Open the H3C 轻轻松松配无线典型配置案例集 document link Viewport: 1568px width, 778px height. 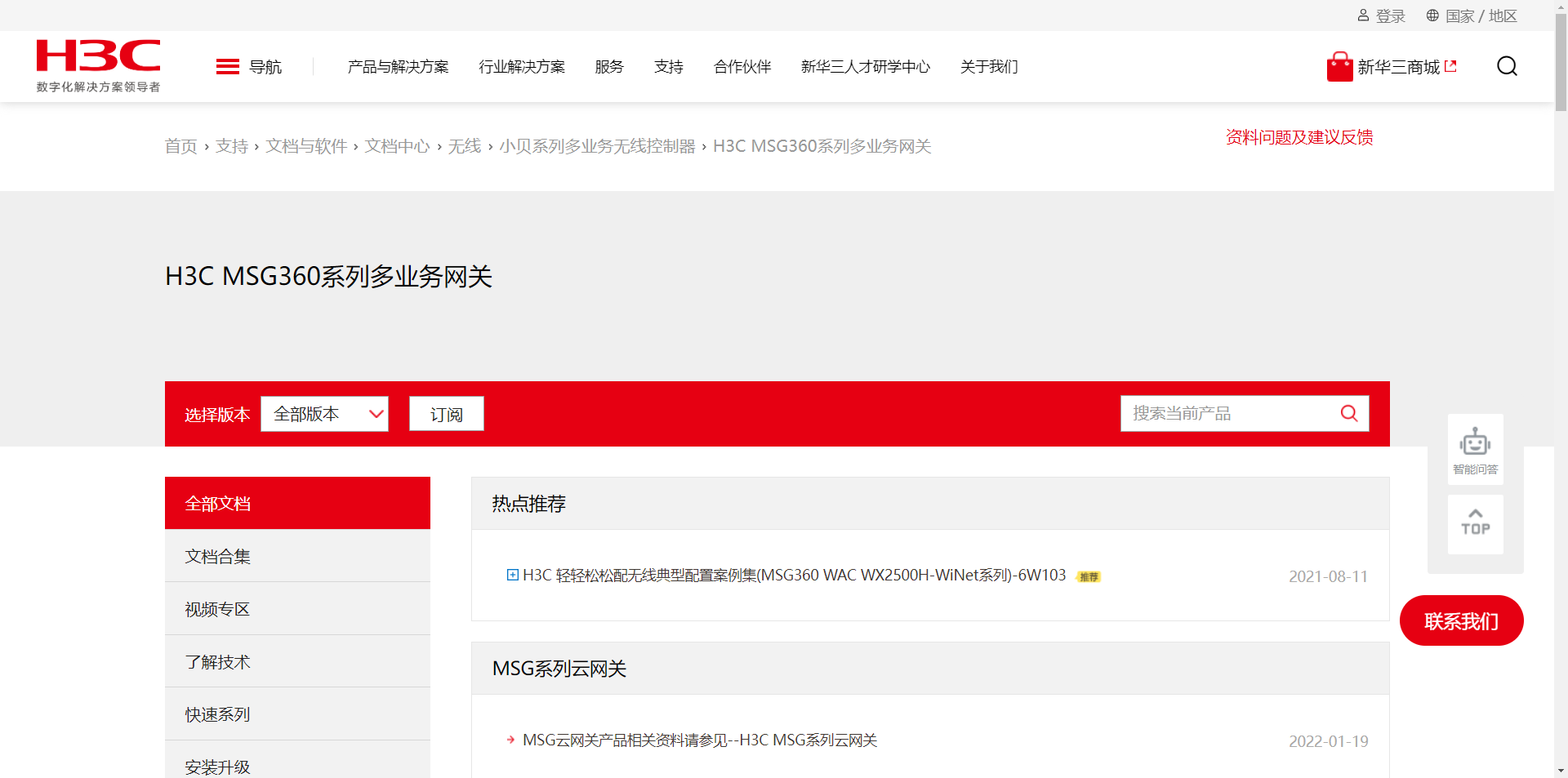[x=795, y=576]
